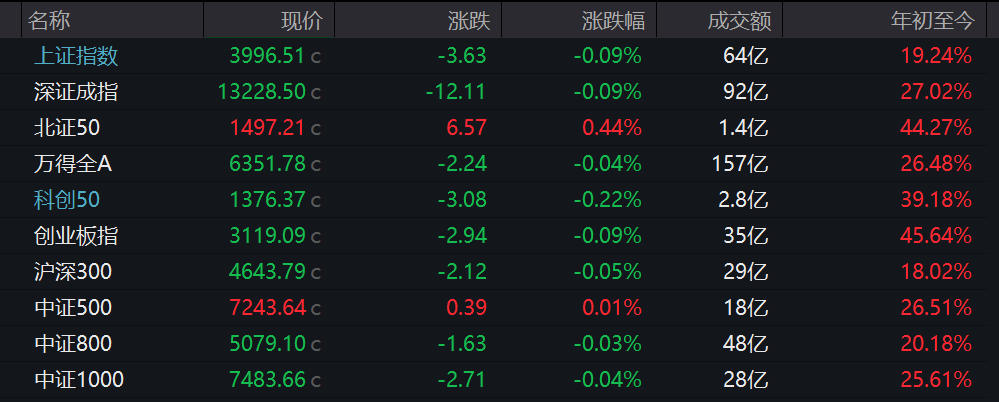This screenshot has width=999, height=402.
Task: Click the price 4643.79 for 沪深300
Action: point(267,272)
